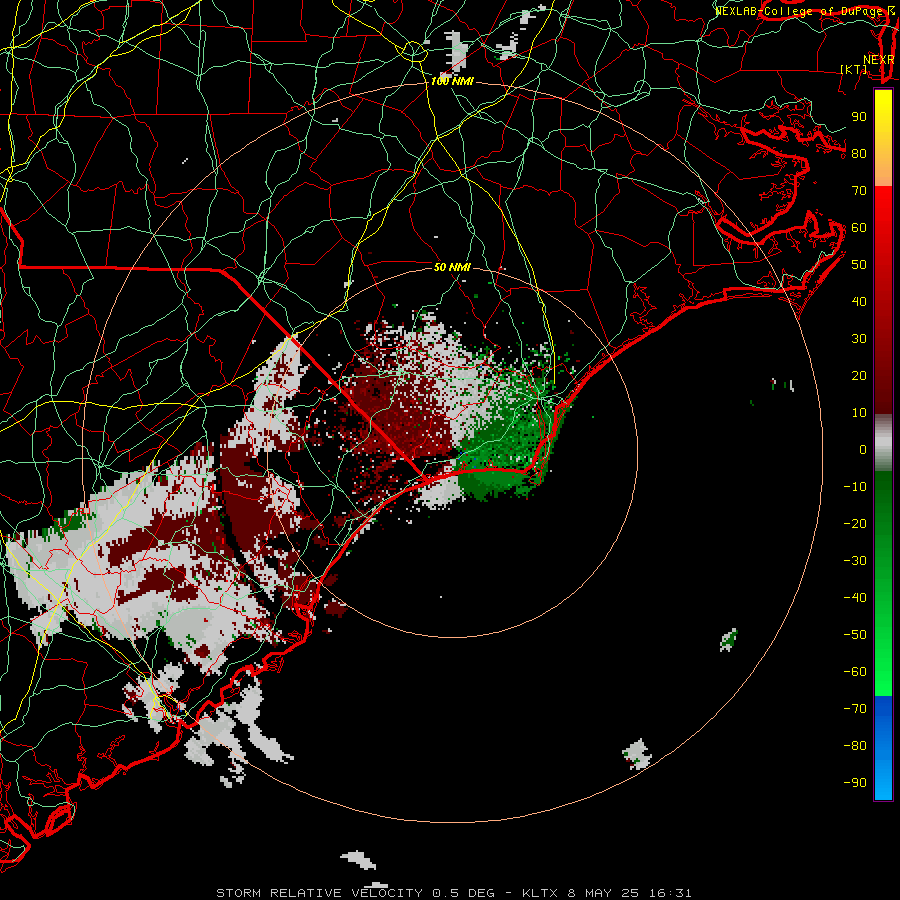Select the 20 value on velocity scale
Screen dimensions: 900x900
pos(859,375)
